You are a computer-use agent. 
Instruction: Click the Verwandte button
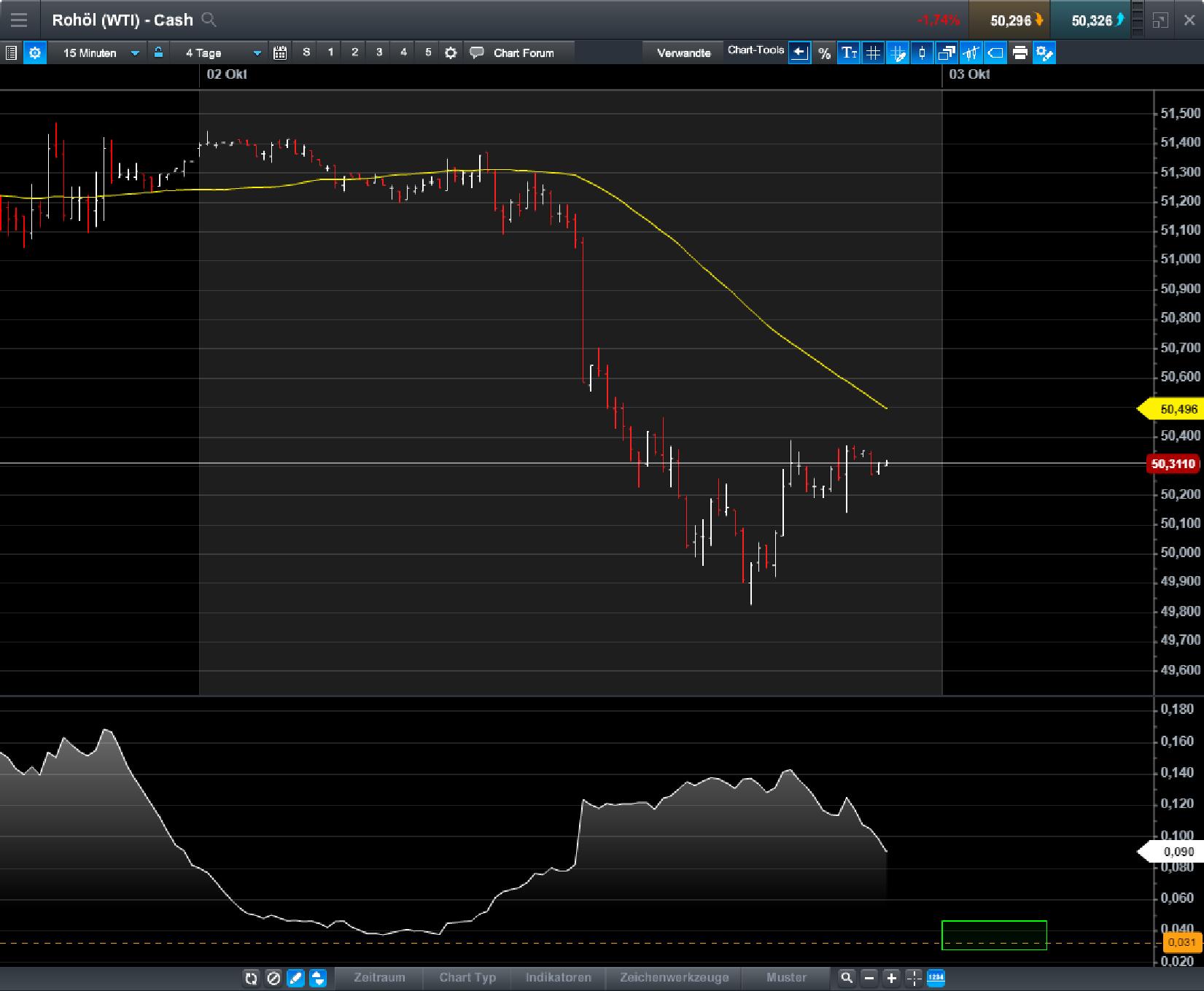click(x=683, y=53)
